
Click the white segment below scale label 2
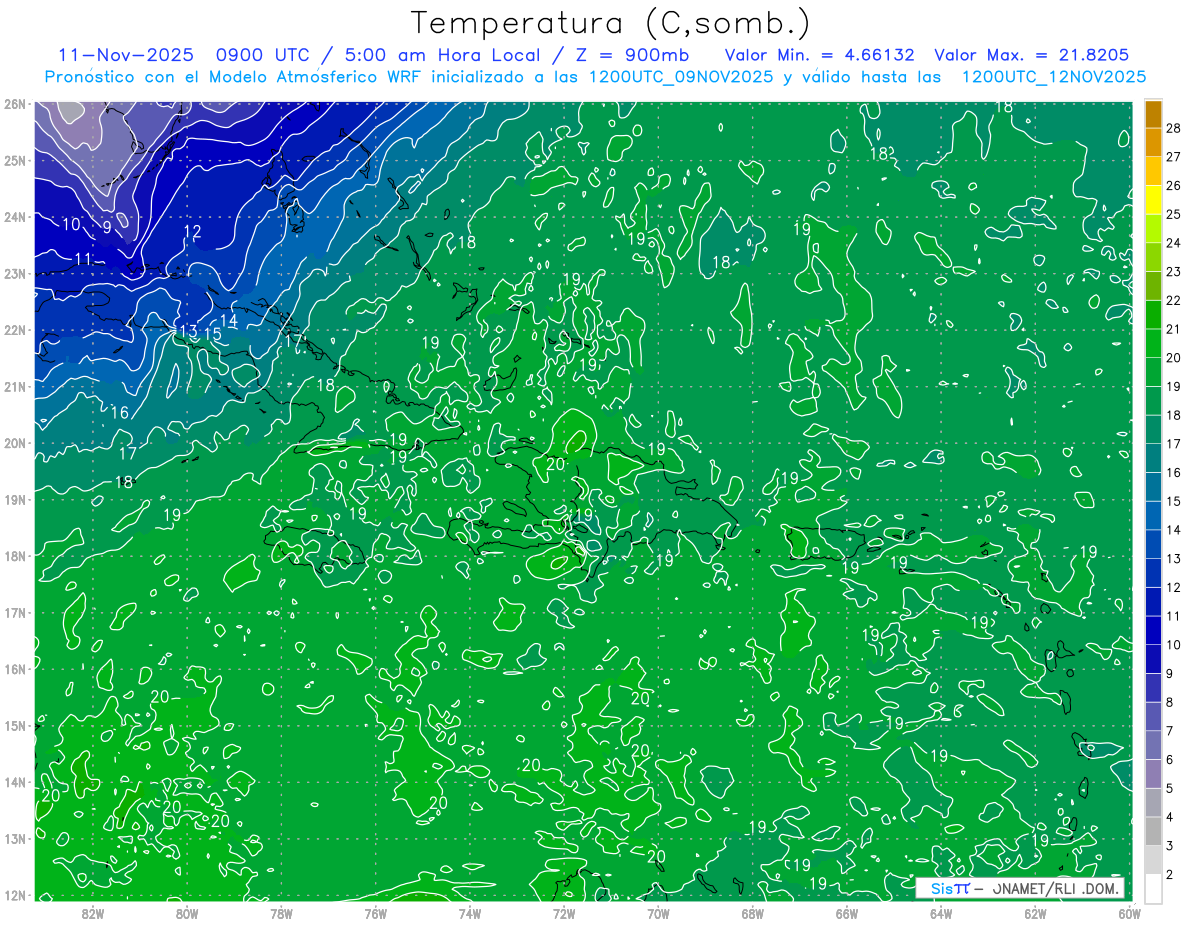1153,888
